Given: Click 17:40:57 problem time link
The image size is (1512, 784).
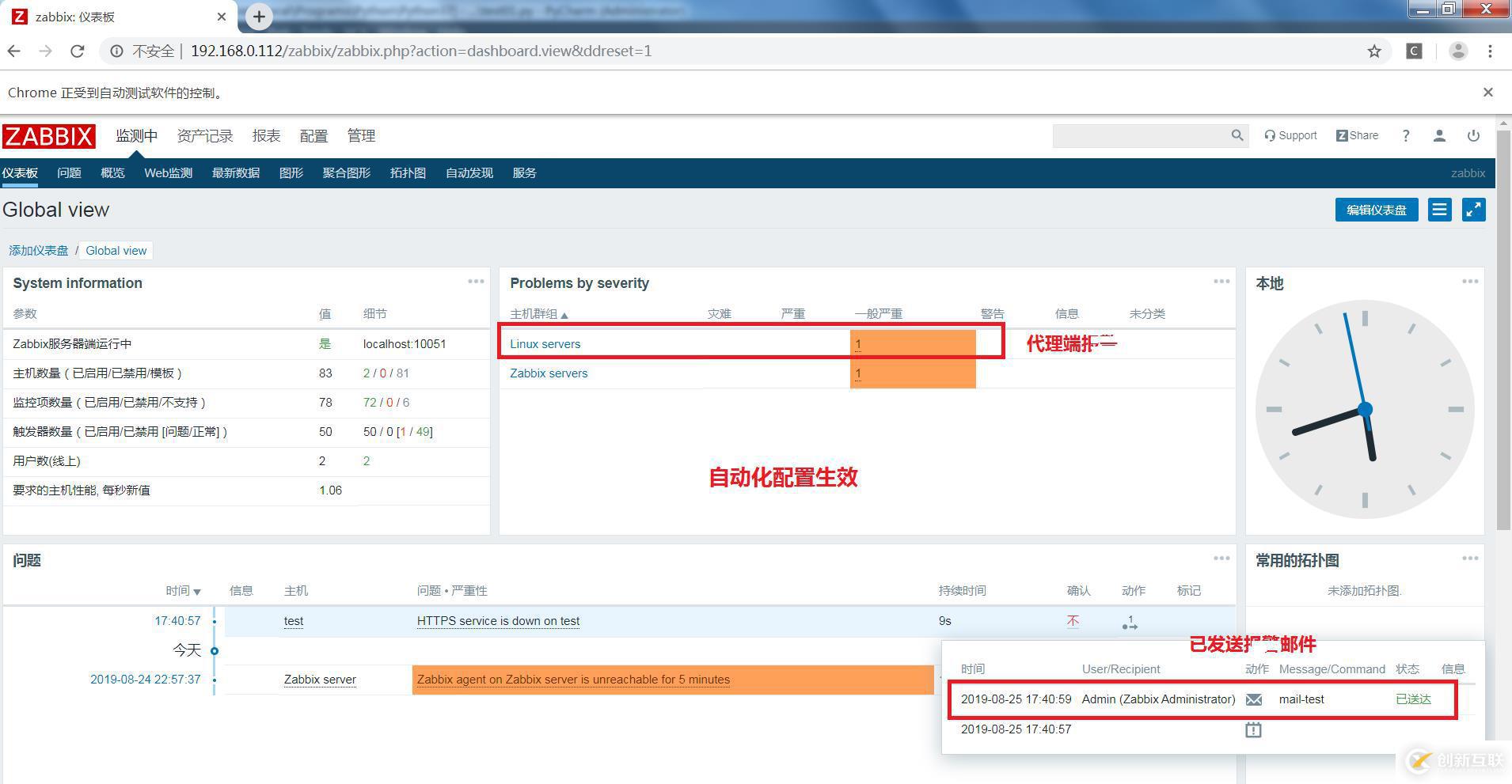Looking at the screenshot, I should click(x=177, y=621).
